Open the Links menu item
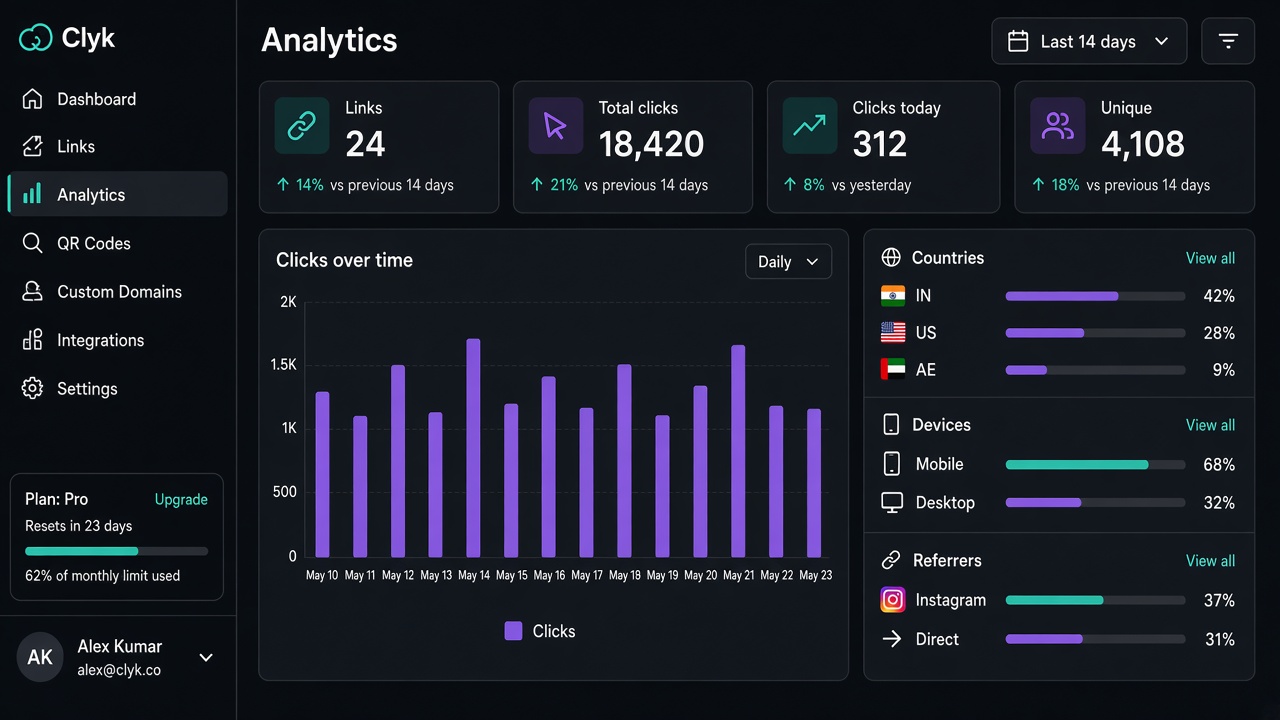Viewport: 1280px width, 720px height. click(117, 147)
